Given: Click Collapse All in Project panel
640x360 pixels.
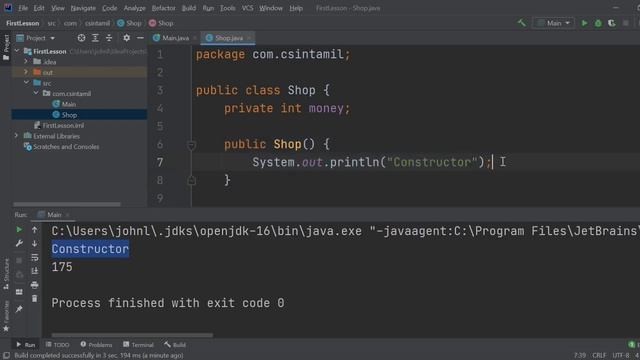Looking at the screenshot, I should point(109,38).
